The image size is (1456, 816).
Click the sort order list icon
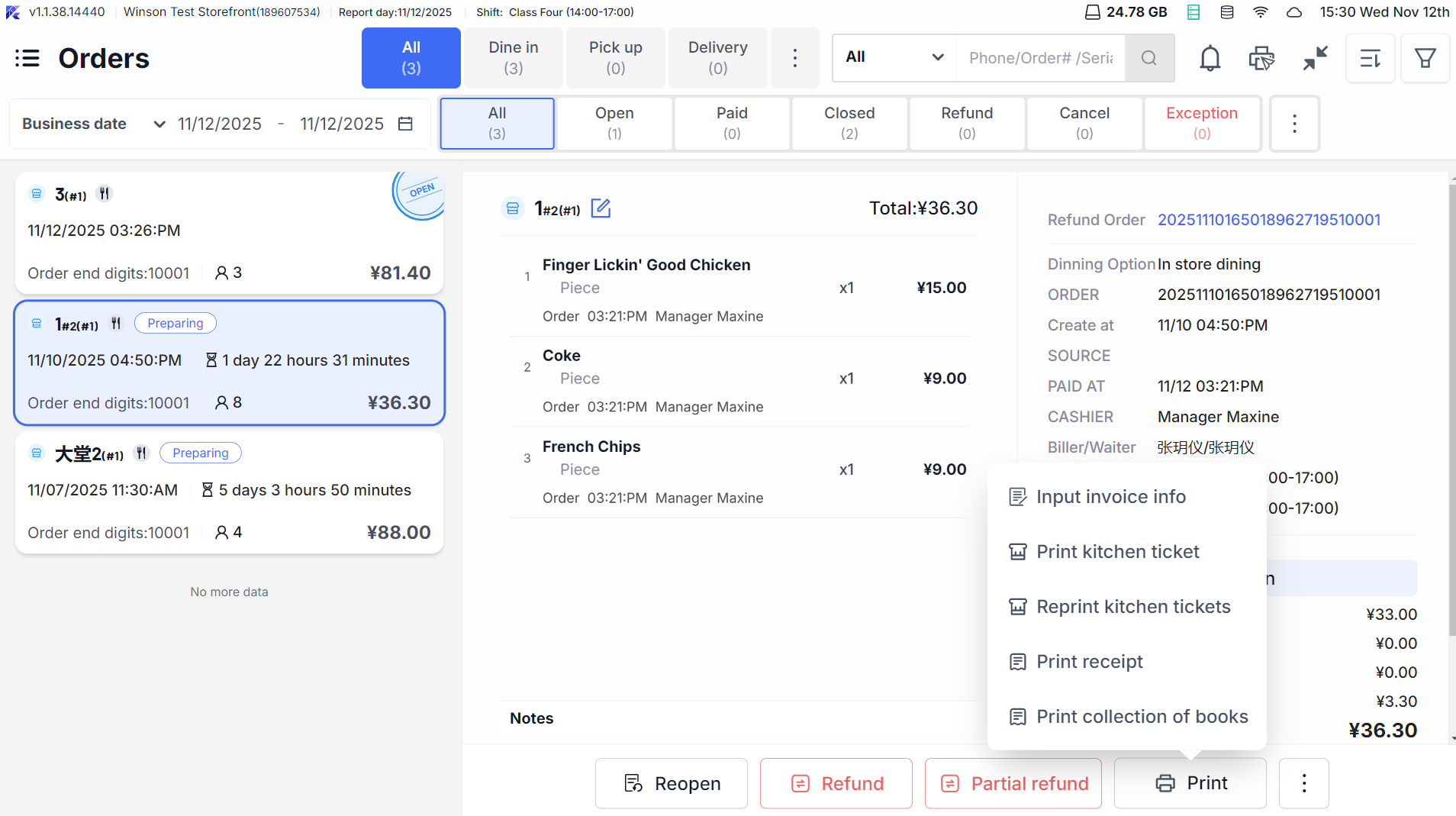coord(1371,58)
